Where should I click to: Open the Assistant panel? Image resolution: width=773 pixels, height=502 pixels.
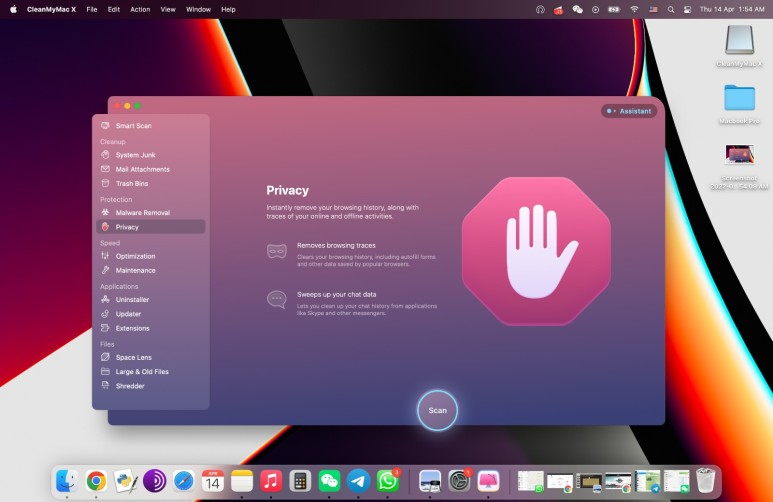(629, 111)
